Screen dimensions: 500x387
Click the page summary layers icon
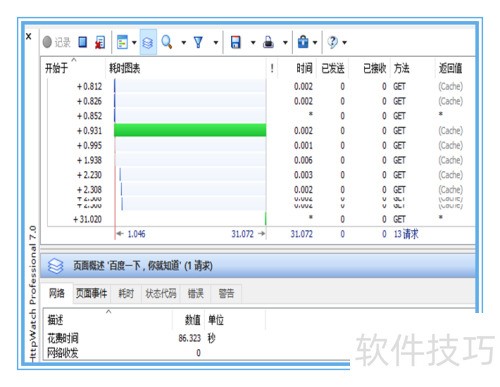[x=55, y=266]
